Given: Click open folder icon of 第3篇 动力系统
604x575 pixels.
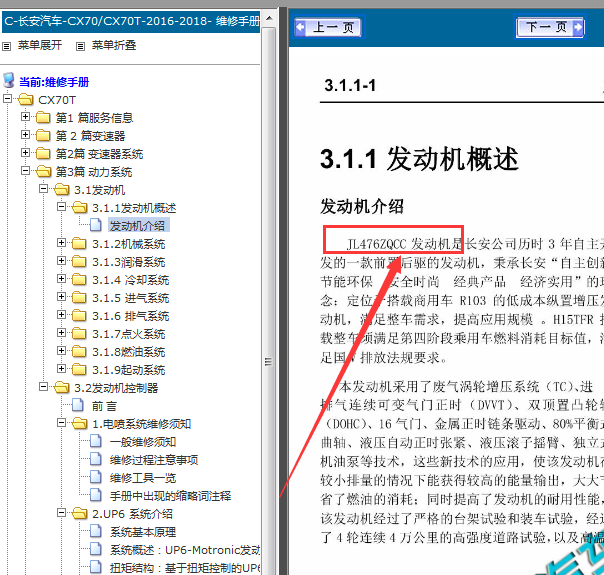Looking at the screenshot, I should [44, 171].
